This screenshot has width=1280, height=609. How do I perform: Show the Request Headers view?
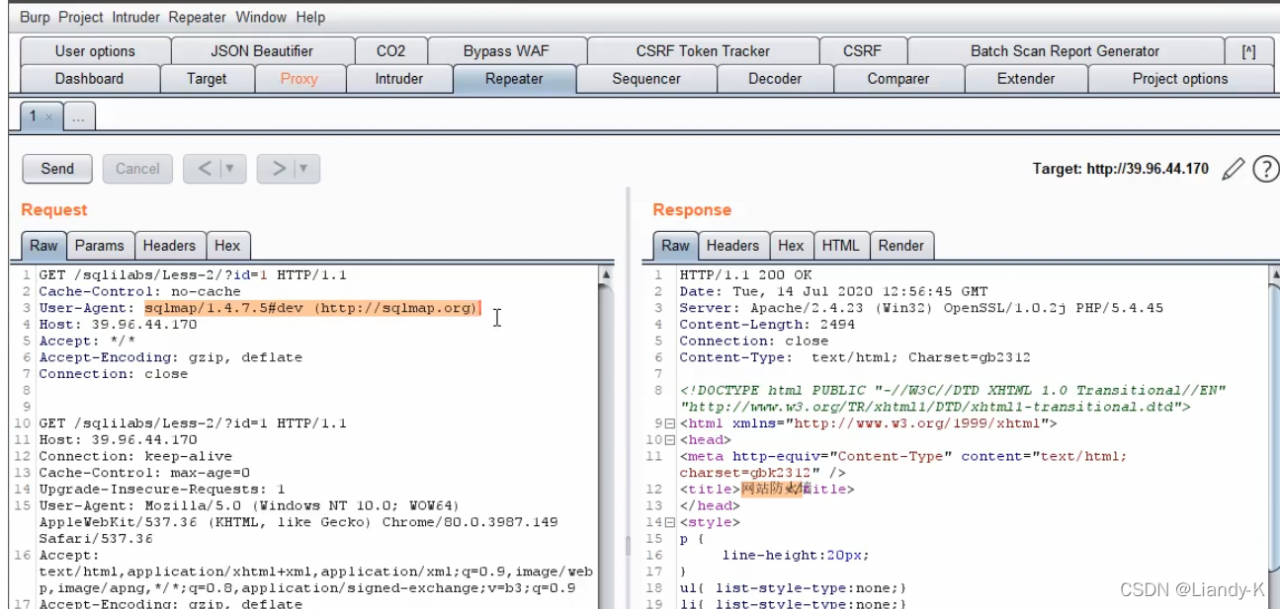click(x=169, y=245)
